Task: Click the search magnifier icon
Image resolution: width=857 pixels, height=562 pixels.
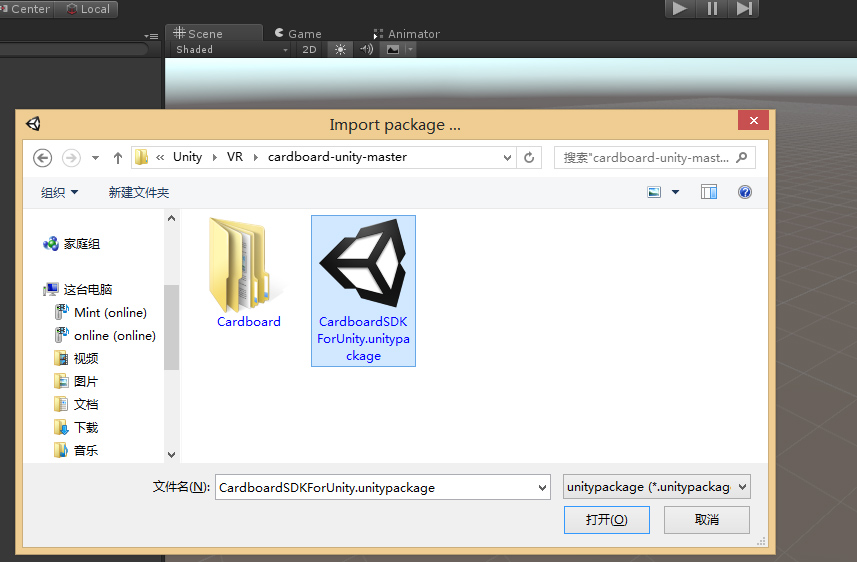Action: [742, 157]
